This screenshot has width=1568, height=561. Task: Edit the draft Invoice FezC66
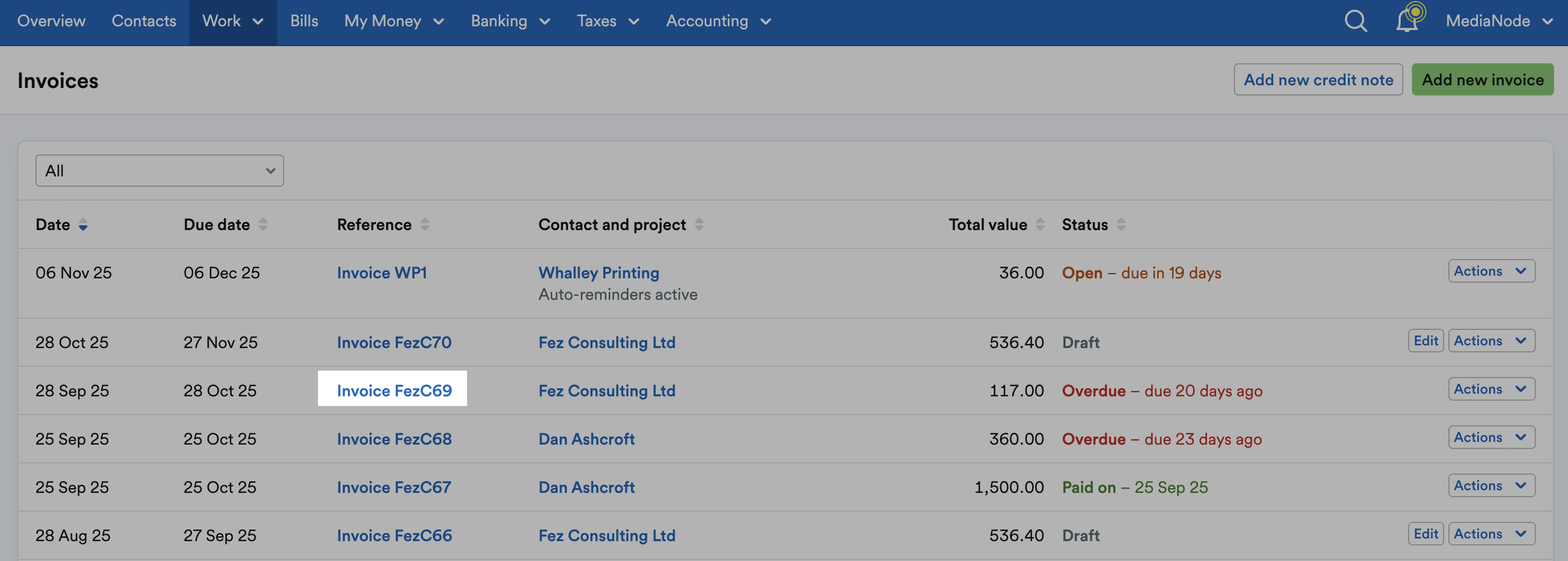click(1425, 534)
